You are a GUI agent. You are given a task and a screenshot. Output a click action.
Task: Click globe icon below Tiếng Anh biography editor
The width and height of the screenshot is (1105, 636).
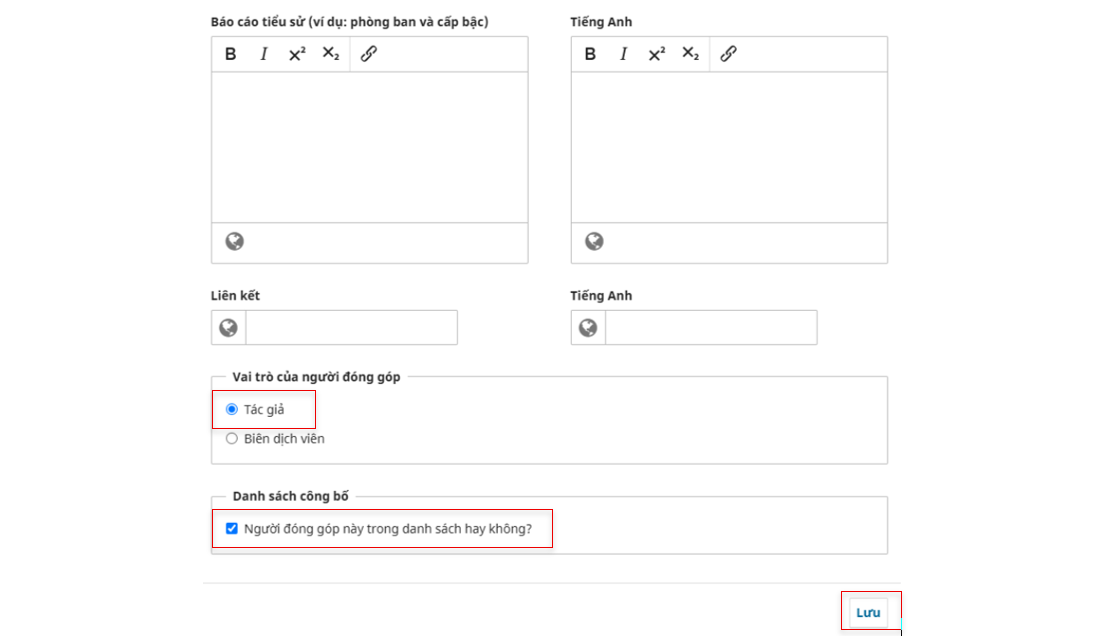click(x=594, y=241)
